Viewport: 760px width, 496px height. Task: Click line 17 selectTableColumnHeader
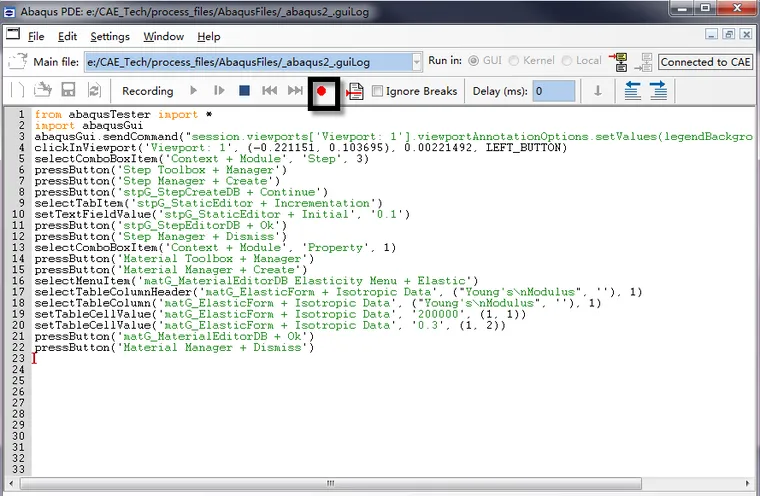pos(338,292)
